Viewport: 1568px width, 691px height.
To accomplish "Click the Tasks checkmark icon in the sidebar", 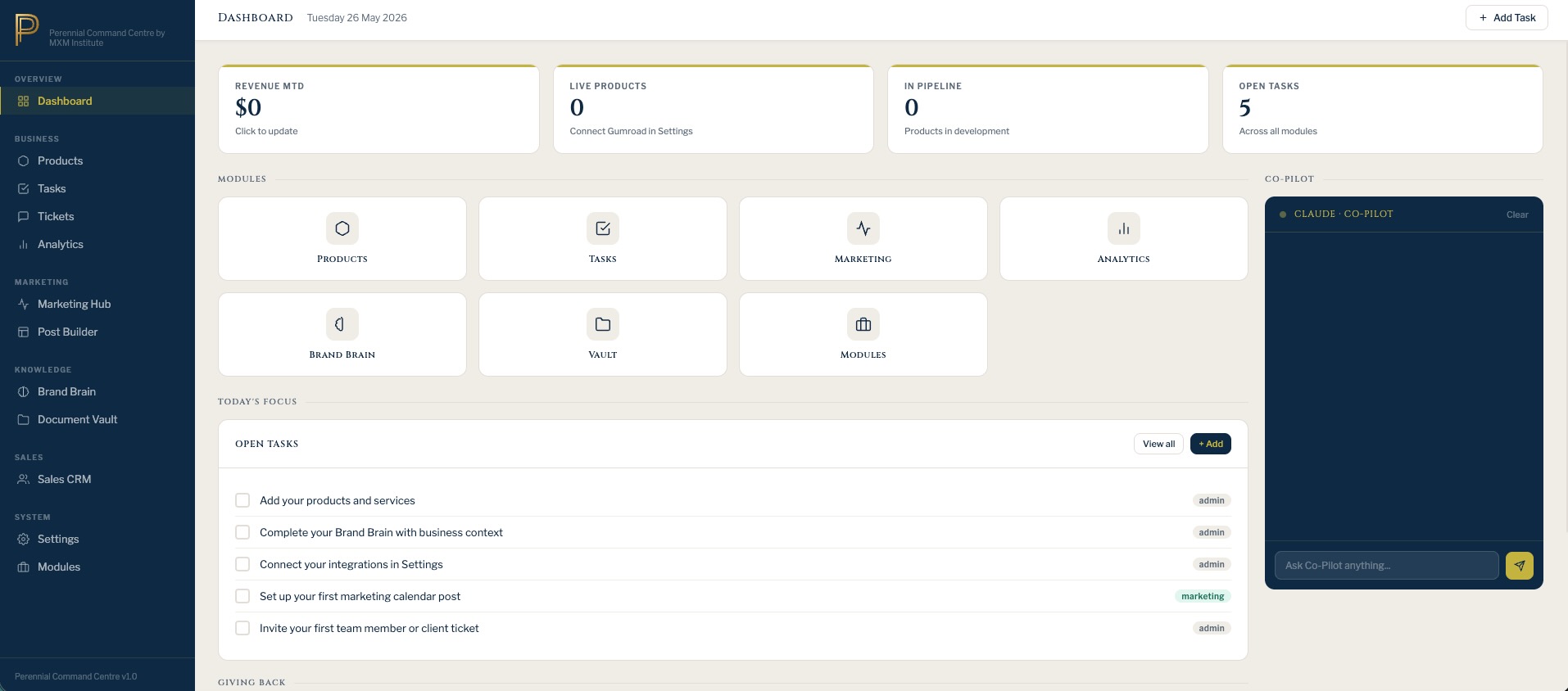I will 23,188.
